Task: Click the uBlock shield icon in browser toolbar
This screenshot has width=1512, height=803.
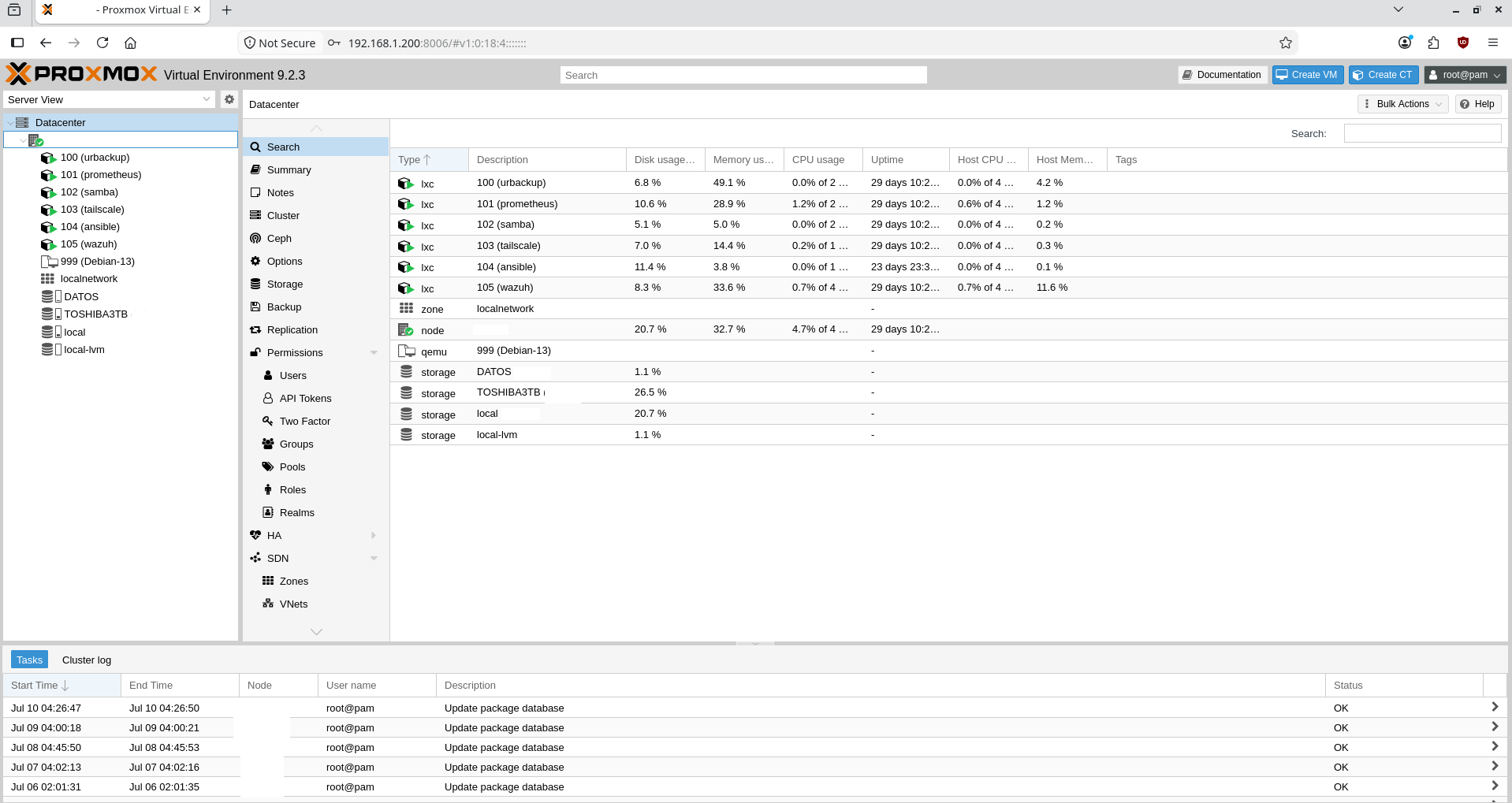Action: pyautogui.click(x=1463, y=43)
